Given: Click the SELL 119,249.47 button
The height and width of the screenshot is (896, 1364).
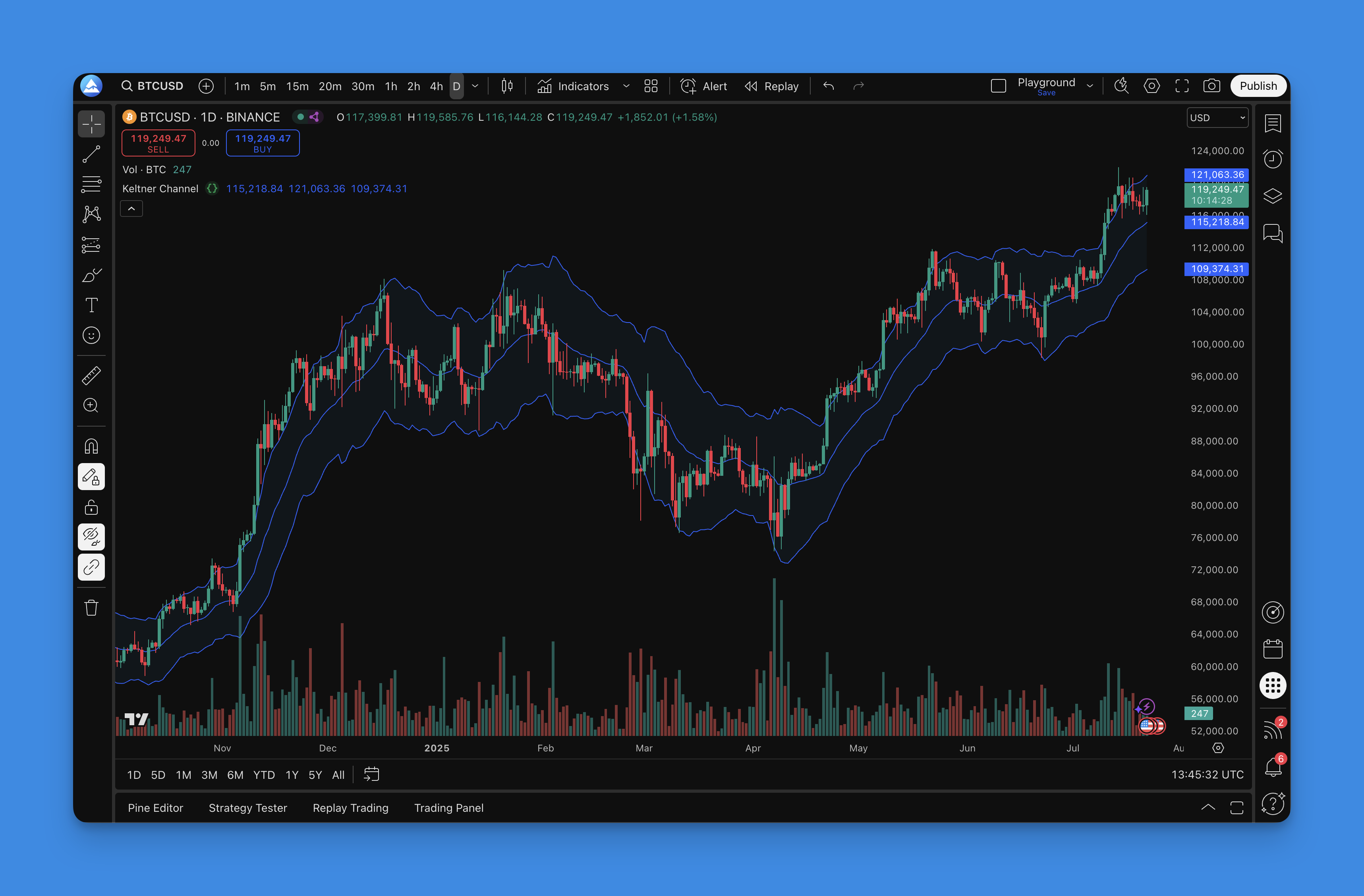Looking at the screenshot, I should coord(158,143).
